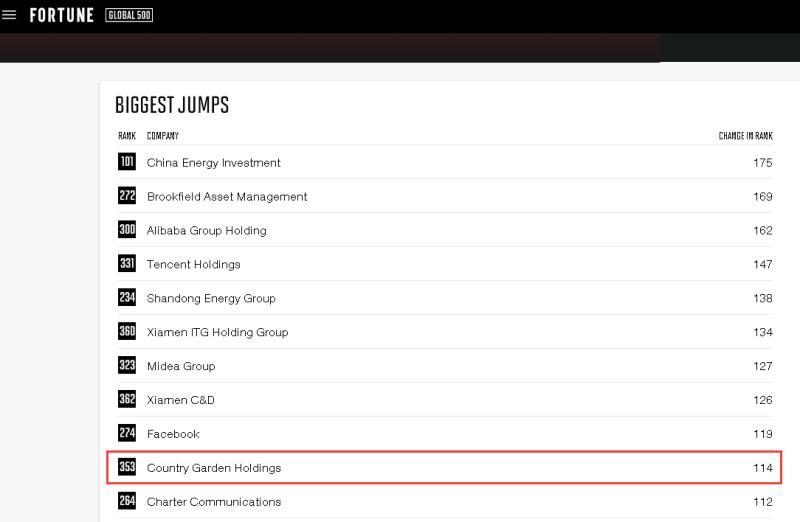
Task: Click the Global 500 badge
Action: click(129, 15)
